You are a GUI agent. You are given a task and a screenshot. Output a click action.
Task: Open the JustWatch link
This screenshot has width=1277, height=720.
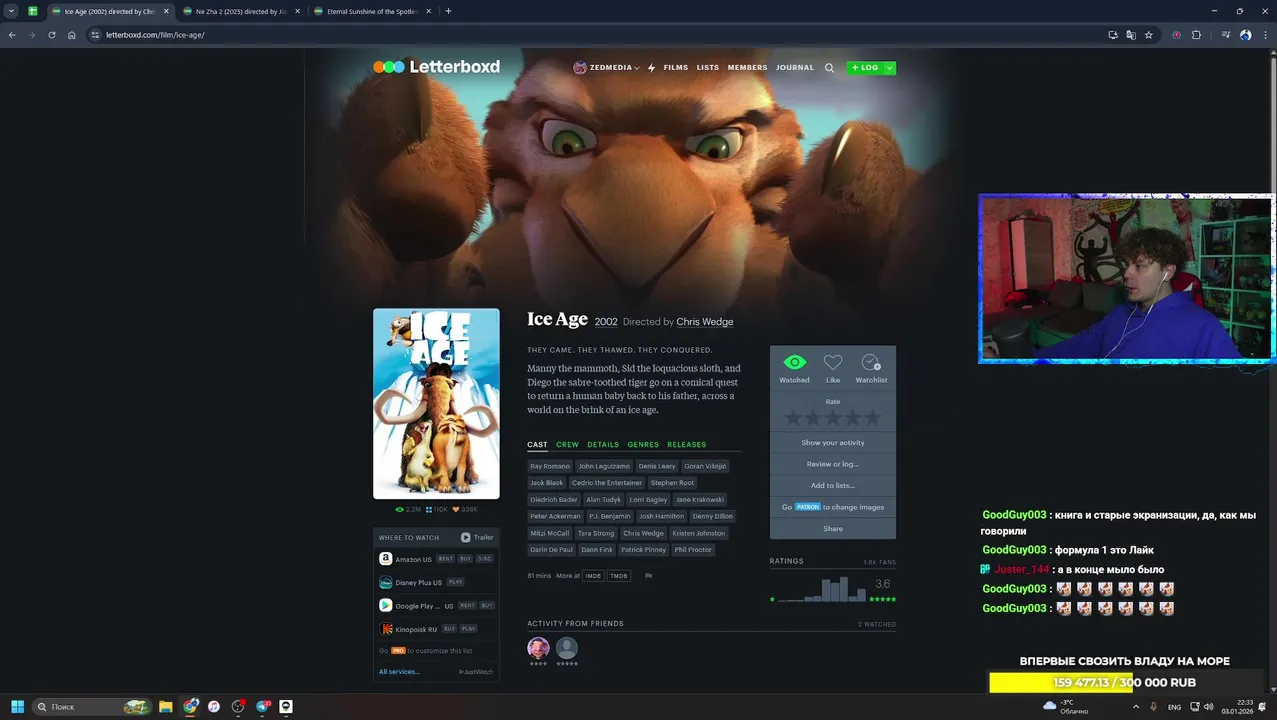point(476,672)
